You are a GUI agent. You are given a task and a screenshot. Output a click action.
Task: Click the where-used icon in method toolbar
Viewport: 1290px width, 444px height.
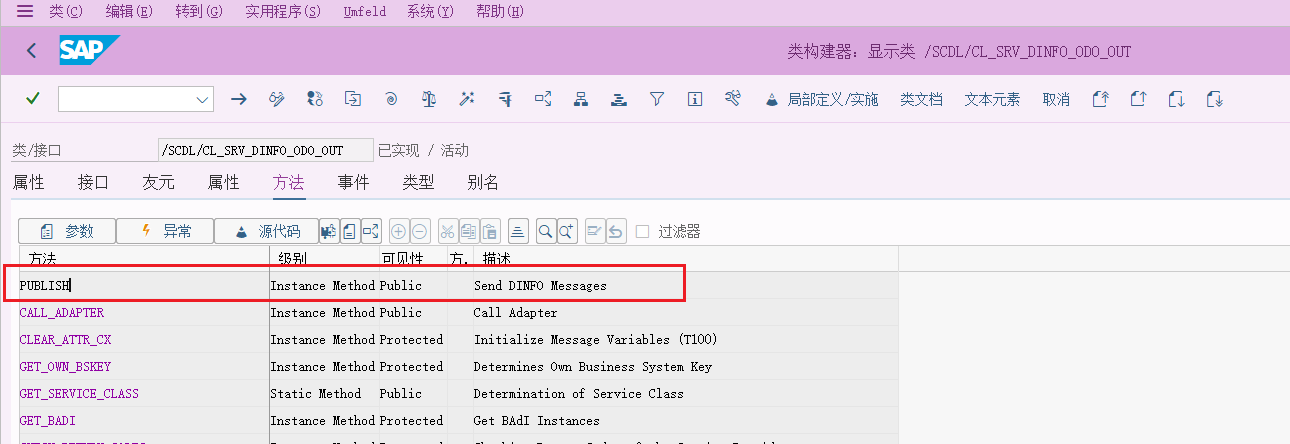(371, 231)
